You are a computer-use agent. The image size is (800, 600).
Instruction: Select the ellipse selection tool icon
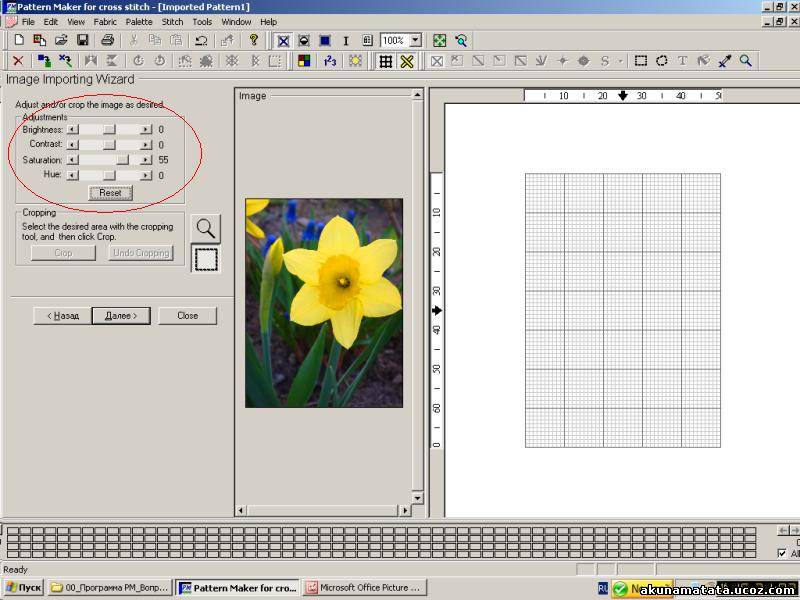pyautogui.click(x=662, y=61)
